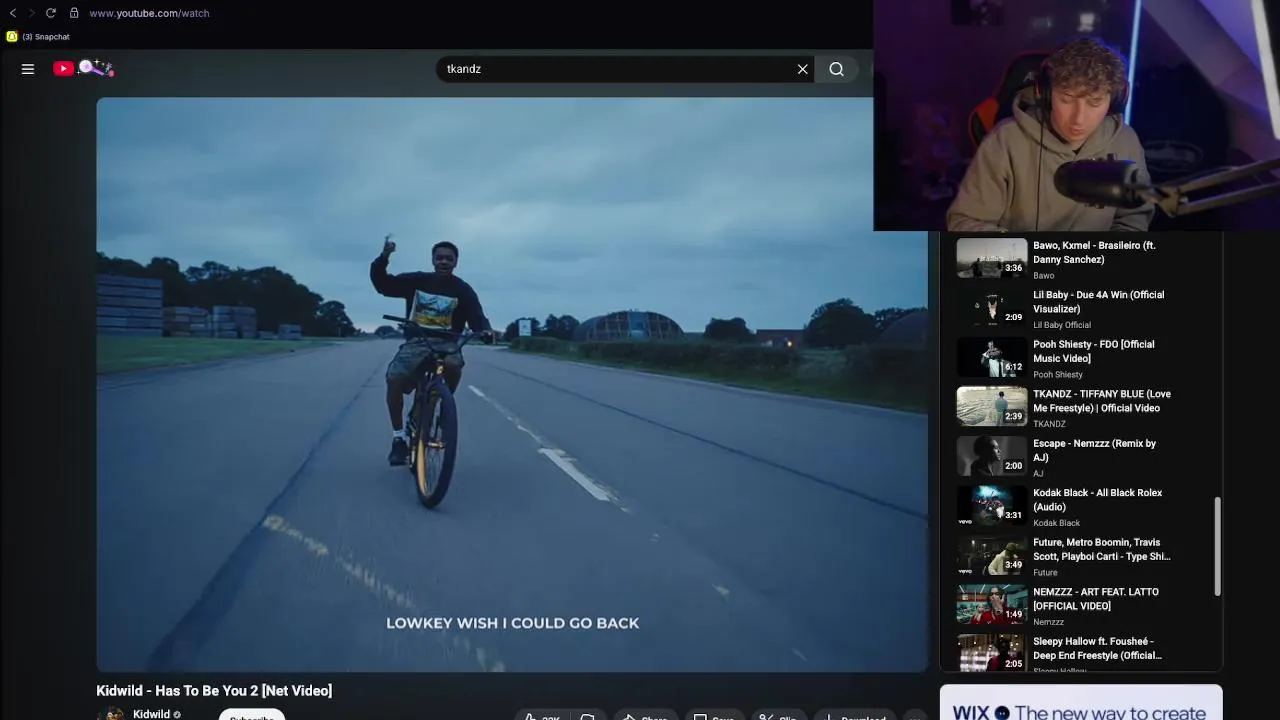Click the browser forward arrow

click(31, 13)
